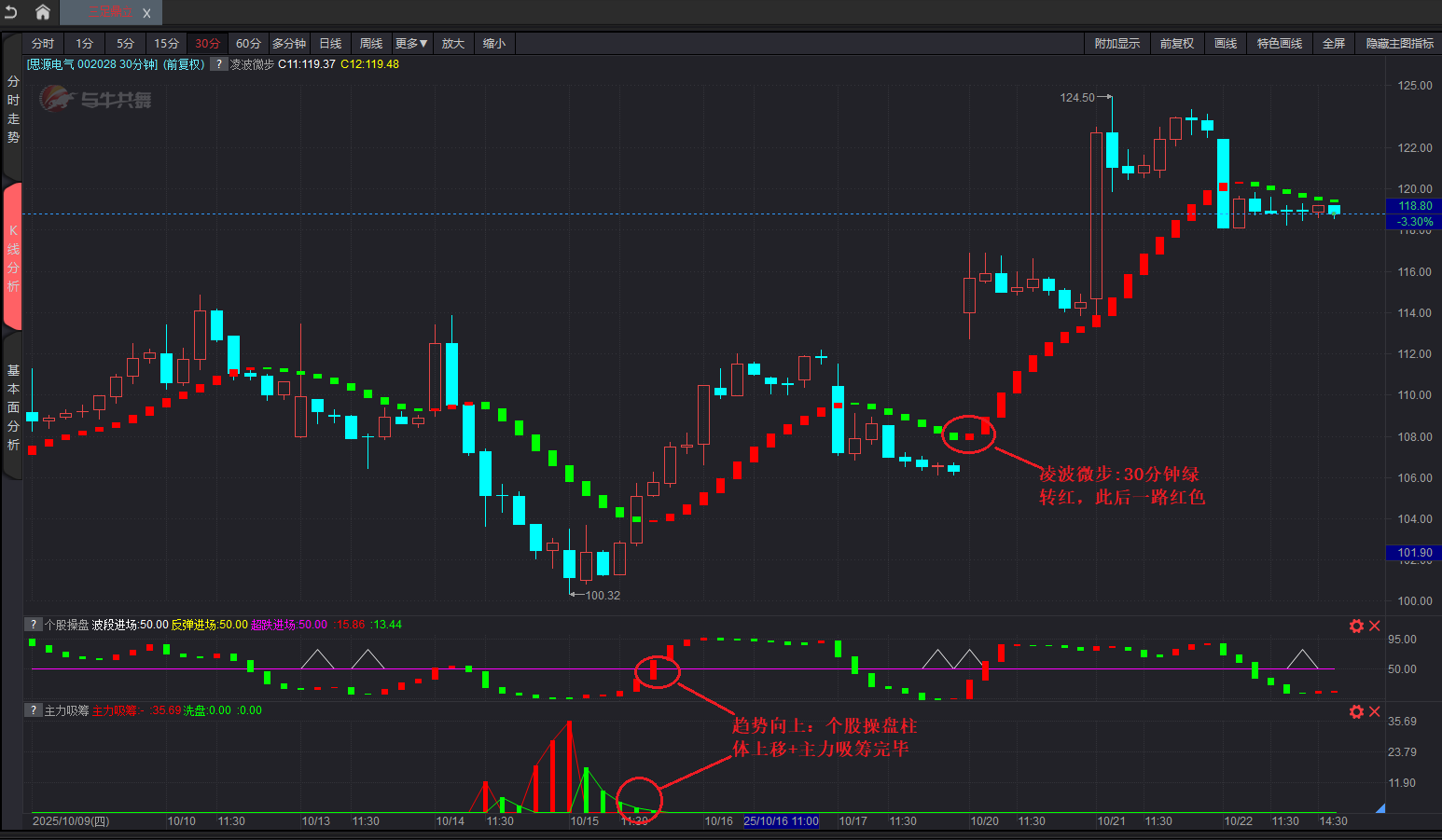Screen dimensions: 1442x840
Task: Select the 基本面分析 side tab
Action: [x=13, y=407]
